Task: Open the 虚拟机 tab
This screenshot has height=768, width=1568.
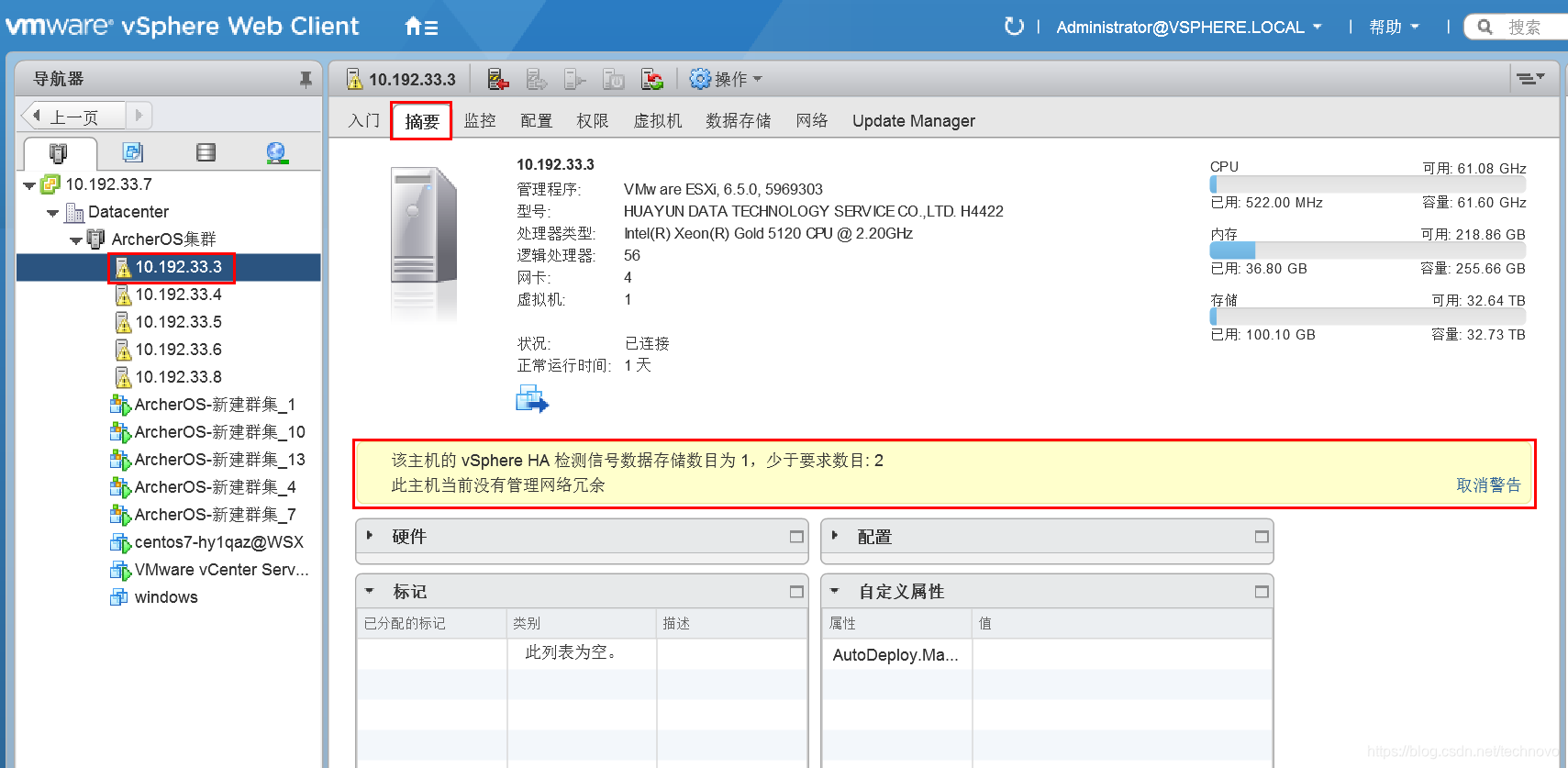Action: [x=658, y=121]
